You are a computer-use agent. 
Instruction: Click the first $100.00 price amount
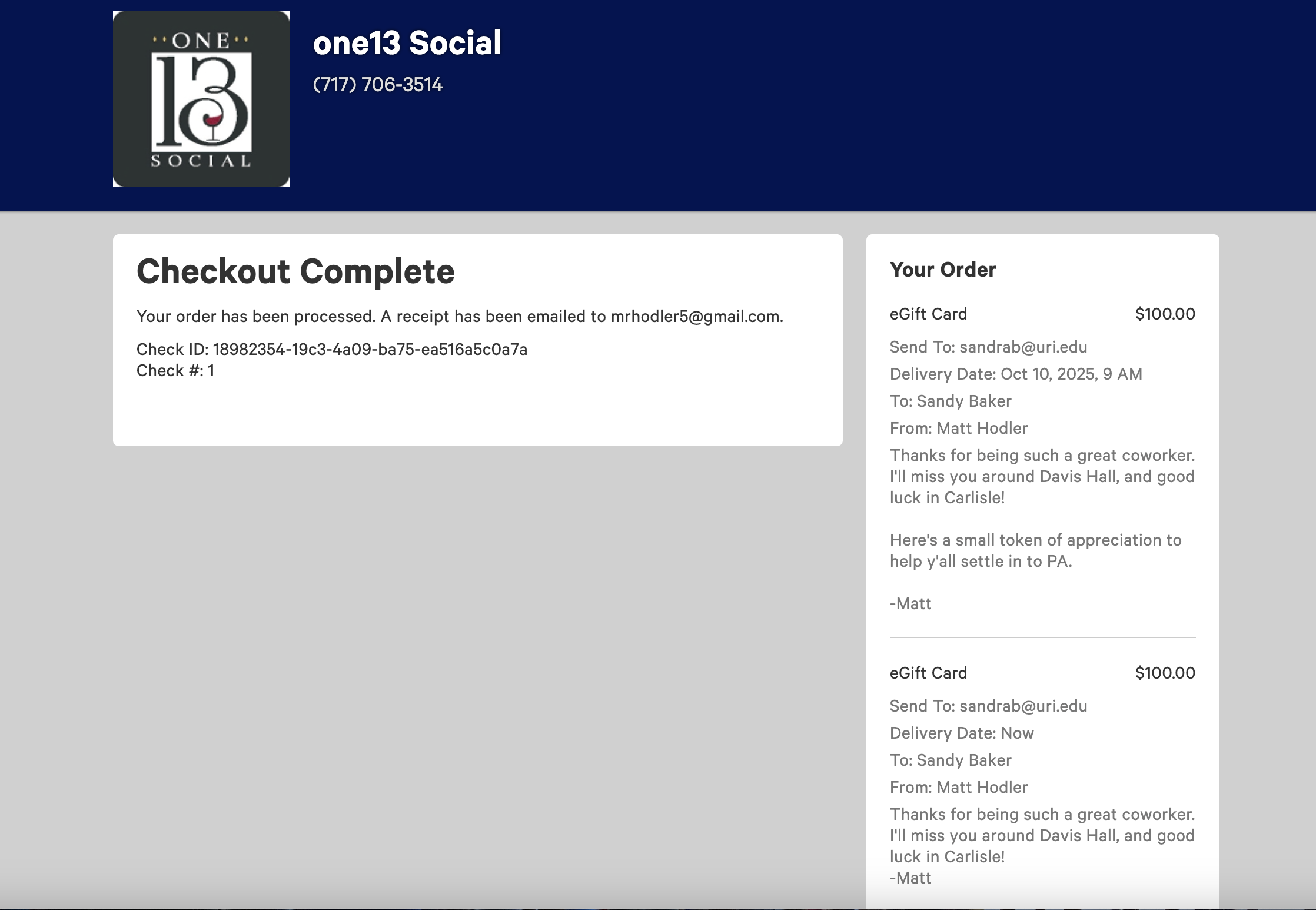point(1165,314)
